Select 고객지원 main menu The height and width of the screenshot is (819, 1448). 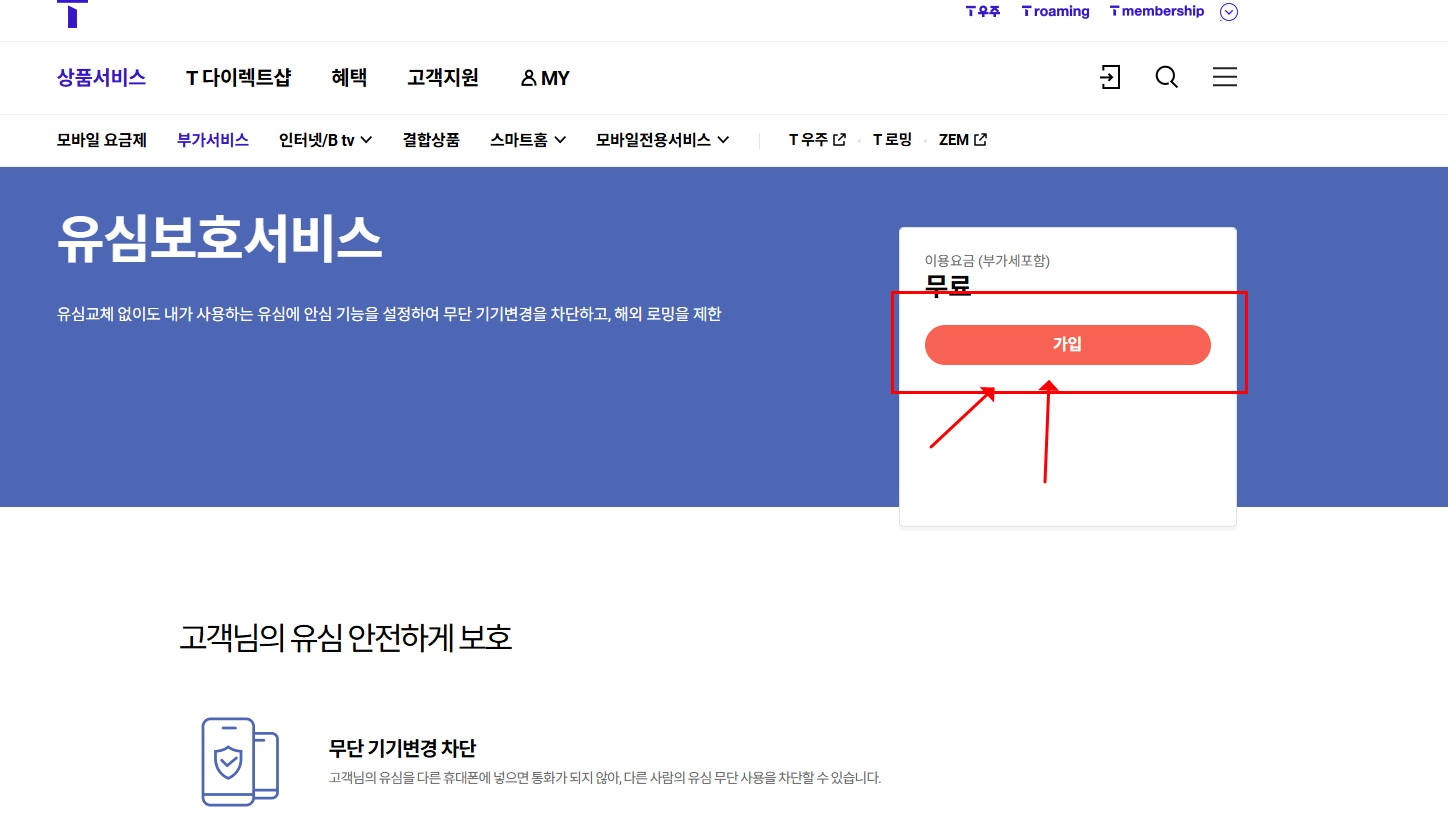click(443, 78)
